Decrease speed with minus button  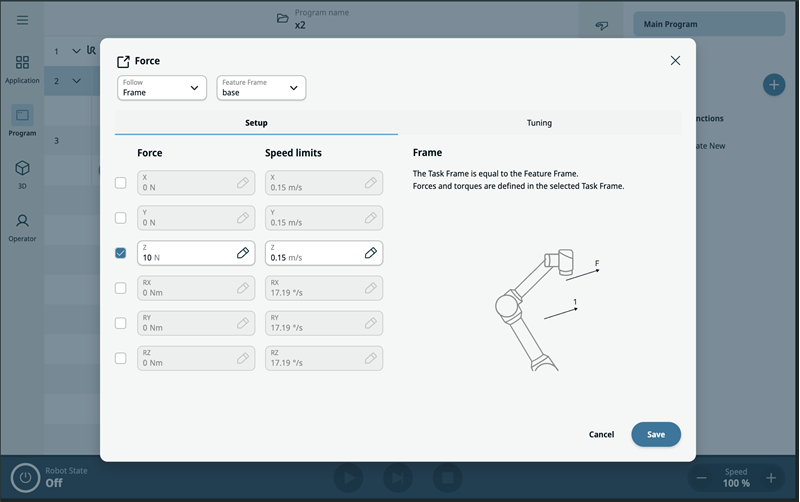(x=702, y=478)
